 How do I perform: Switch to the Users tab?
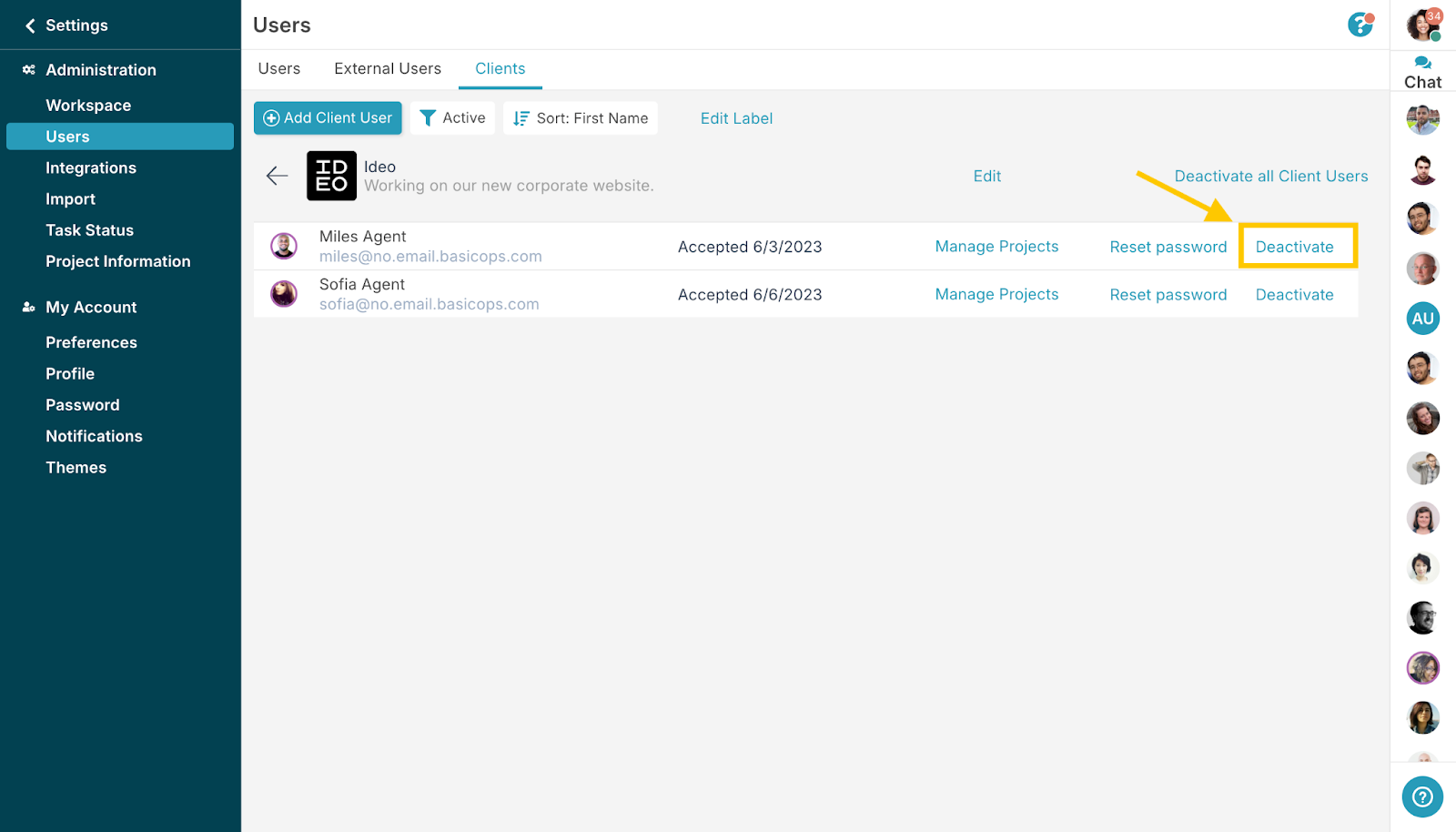279,68
